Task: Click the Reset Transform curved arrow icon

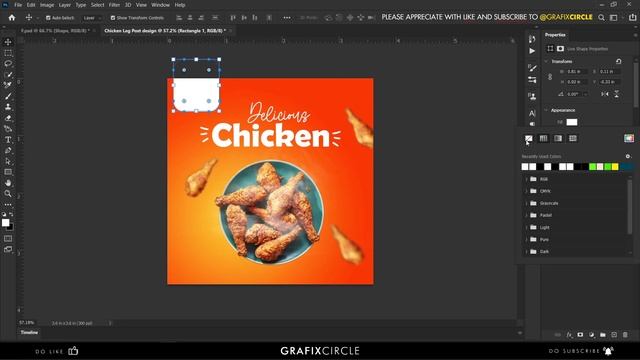Action: 619,61
